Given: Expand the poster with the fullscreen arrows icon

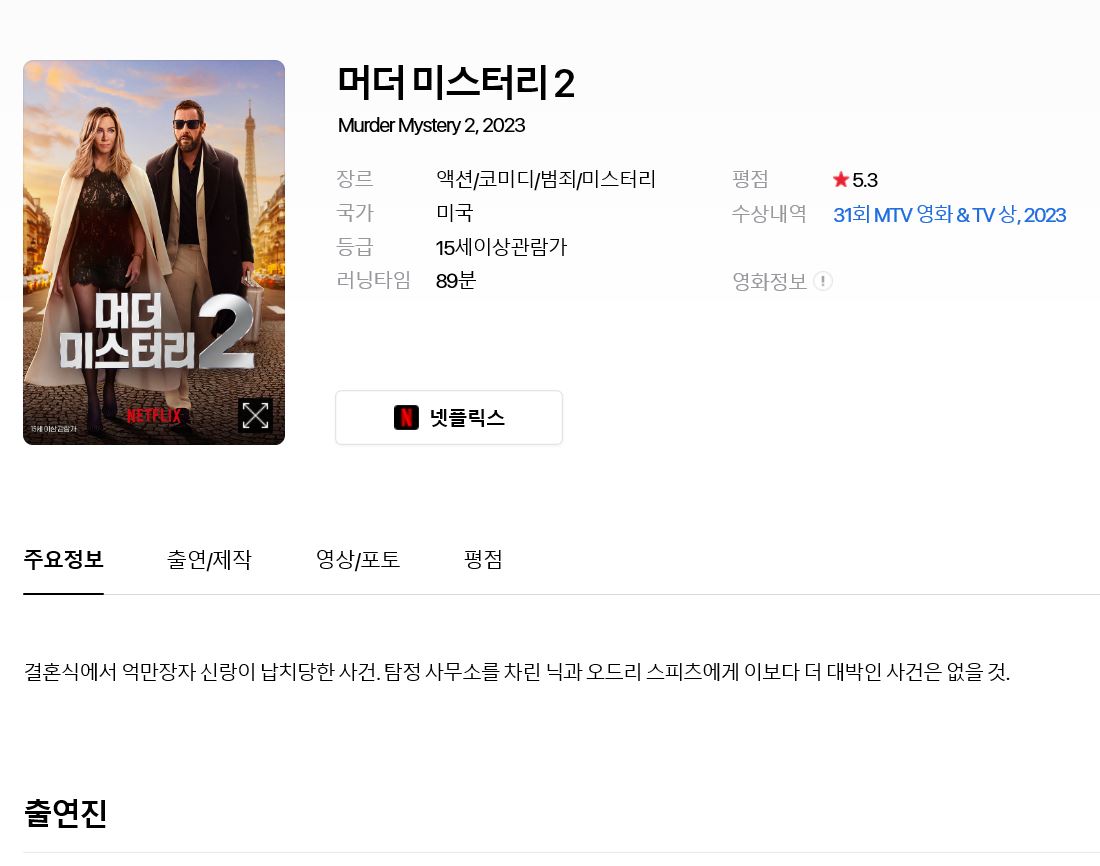Looking at the screenshot, I should pos(255,415).
